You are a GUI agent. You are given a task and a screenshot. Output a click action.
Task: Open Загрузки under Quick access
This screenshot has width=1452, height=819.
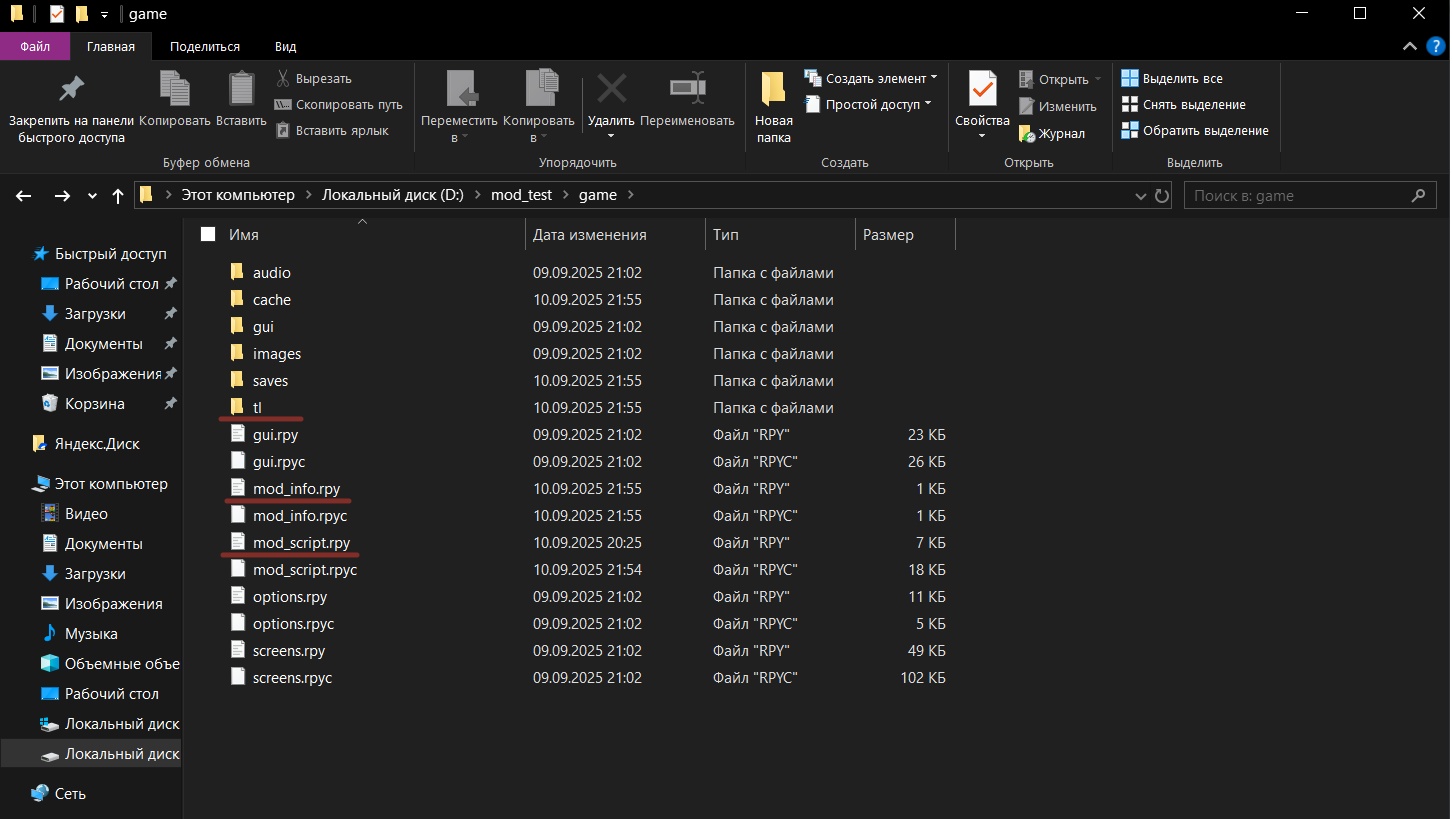point(95,314)
